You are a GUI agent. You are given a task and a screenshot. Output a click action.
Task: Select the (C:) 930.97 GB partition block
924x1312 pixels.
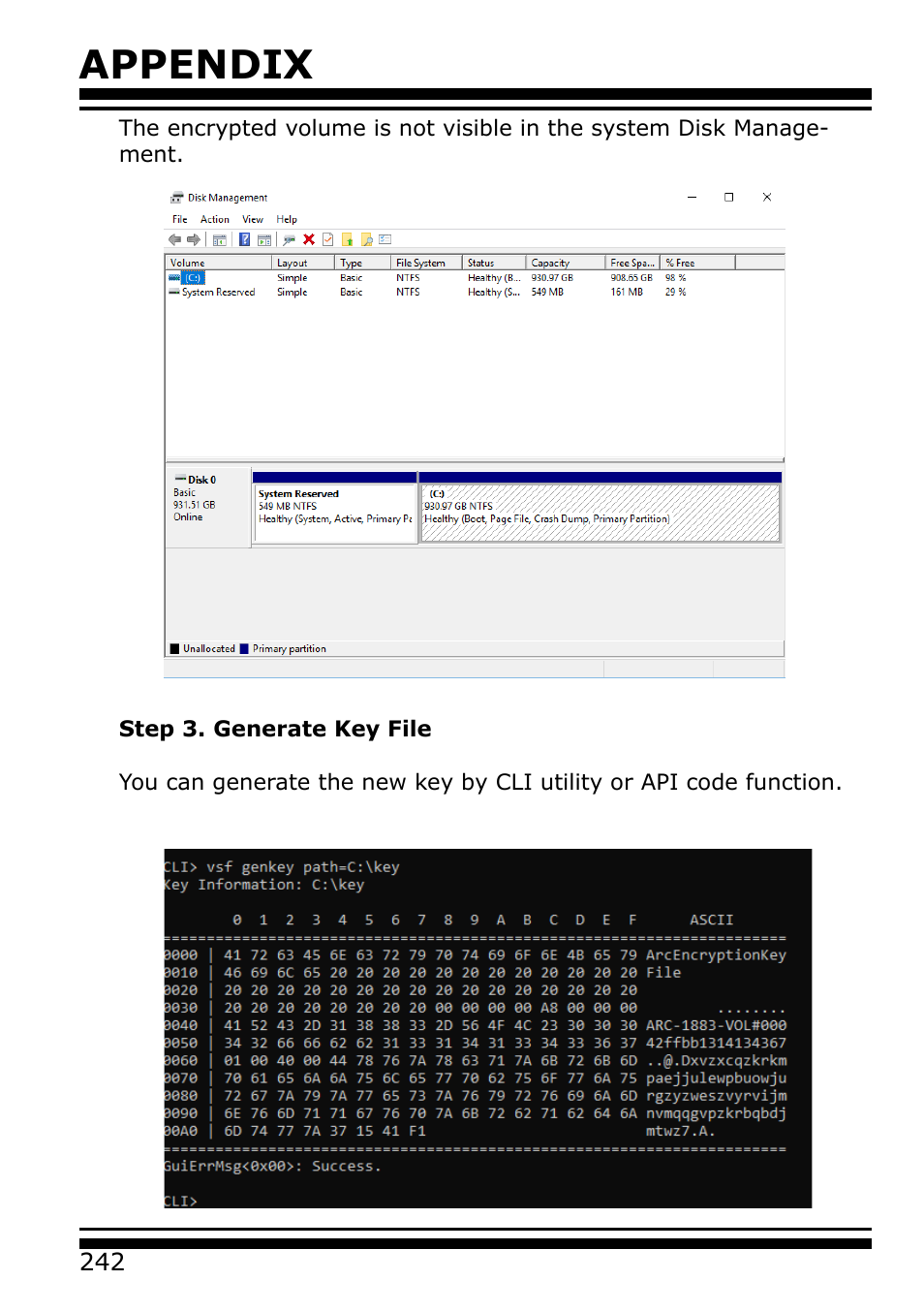(601, 509)
